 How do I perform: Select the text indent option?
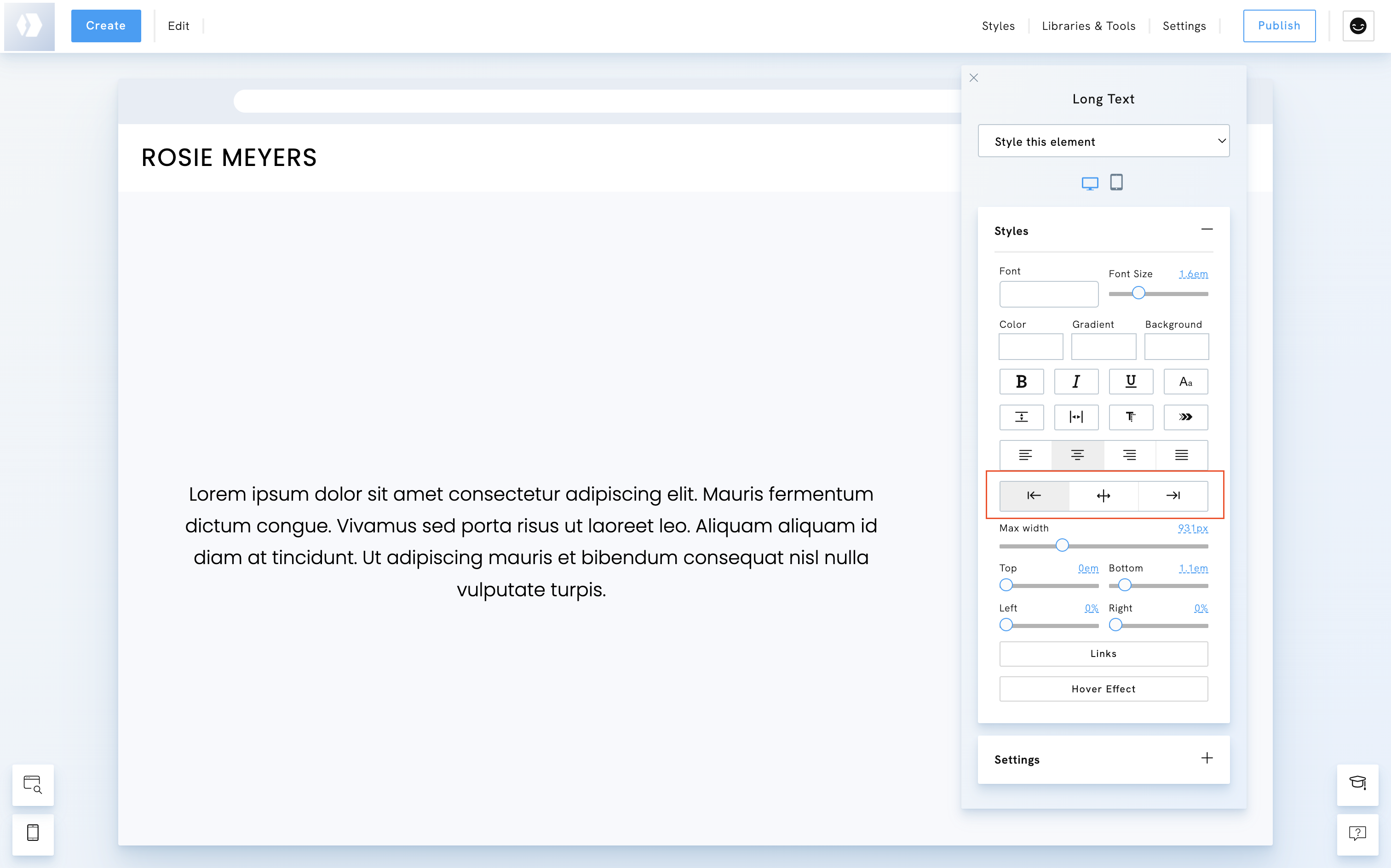(x=1130, y=417)
